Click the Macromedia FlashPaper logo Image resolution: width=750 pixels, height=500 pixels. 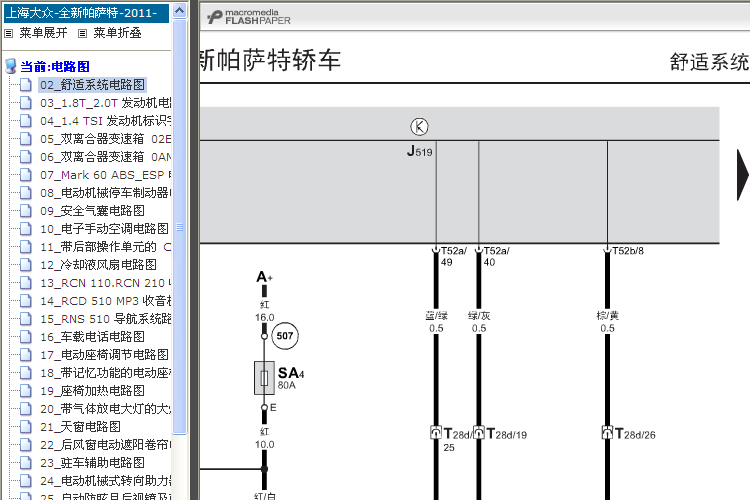249,17
